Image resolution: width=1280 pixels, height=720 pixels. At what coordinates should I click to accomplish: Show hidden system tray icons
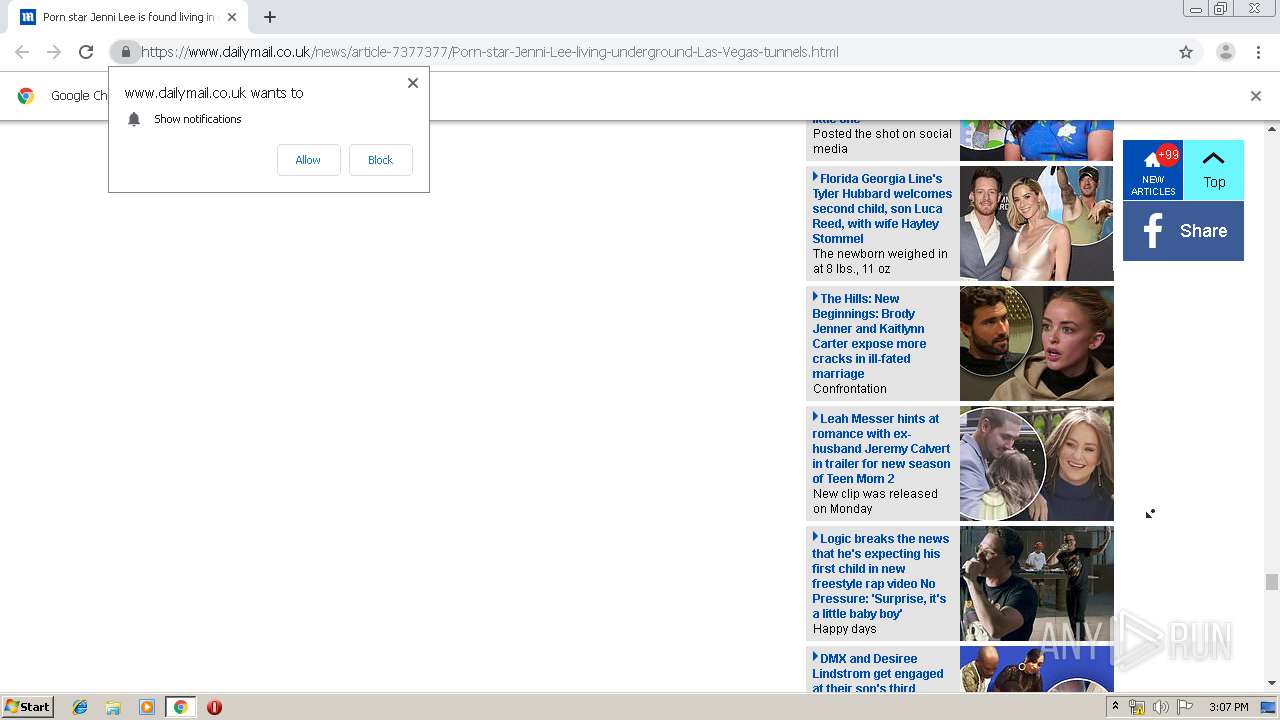(x=1115, y=707)
